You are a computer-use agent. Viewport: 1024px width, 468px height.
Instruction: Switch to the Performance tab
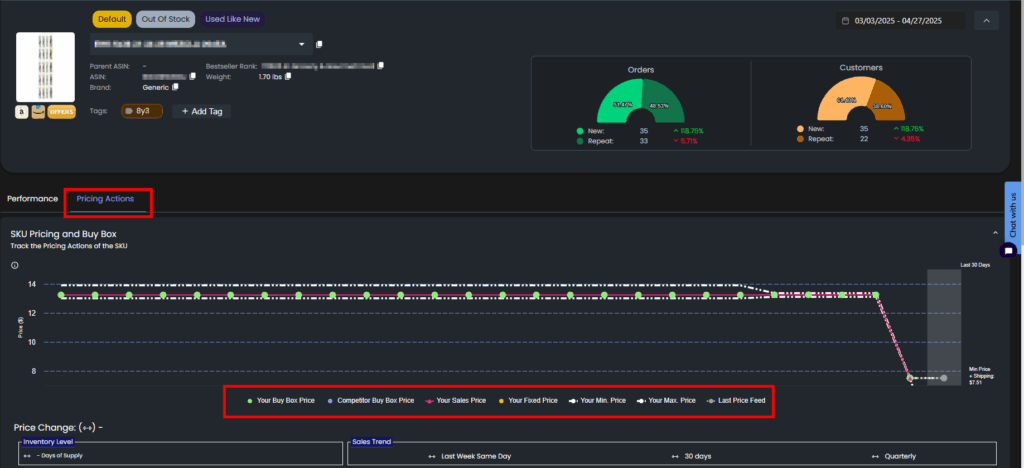tap(33, 198)
